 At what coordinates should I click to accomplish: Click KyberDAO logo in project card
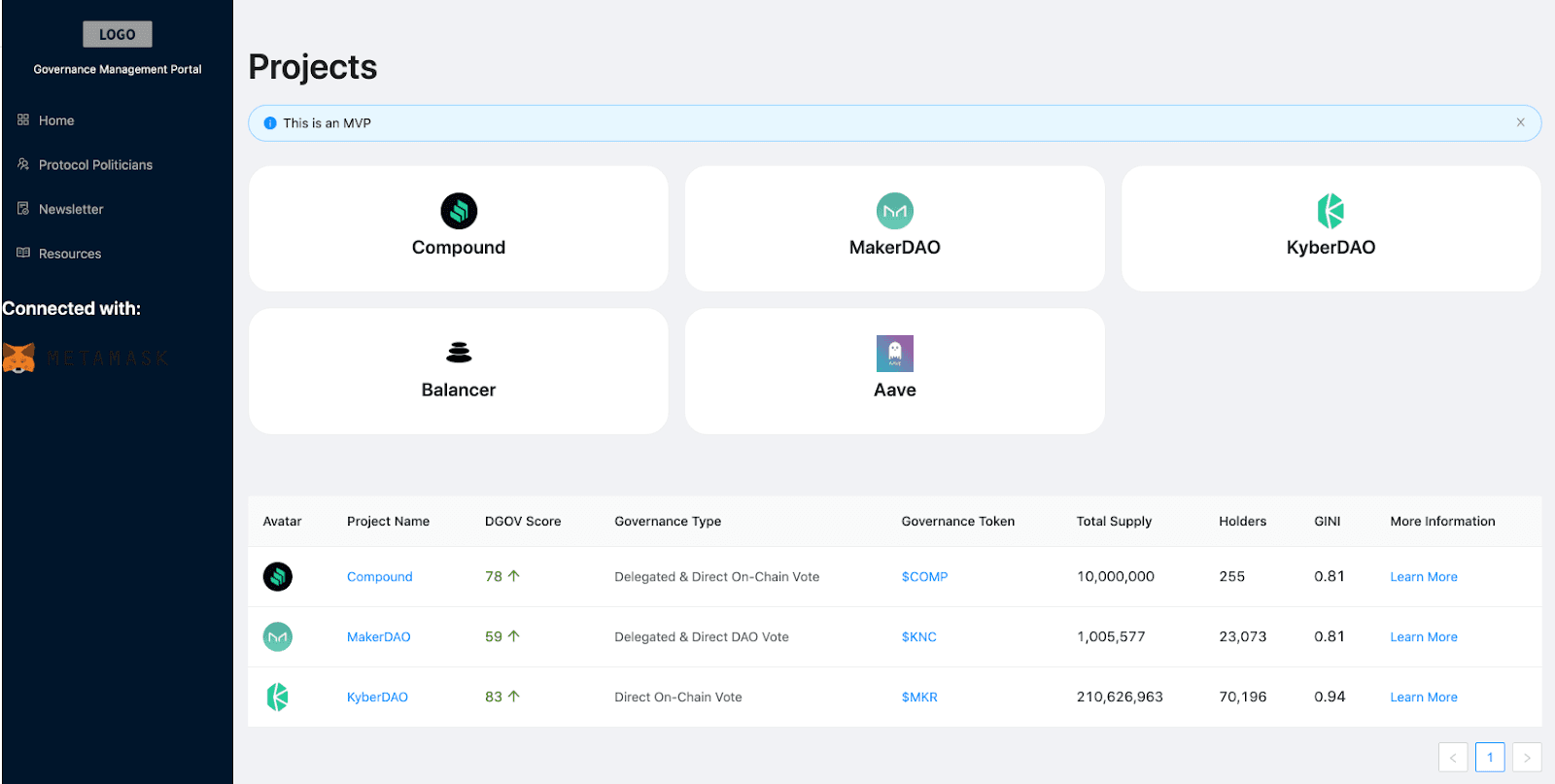click(x=1330, y=211)
